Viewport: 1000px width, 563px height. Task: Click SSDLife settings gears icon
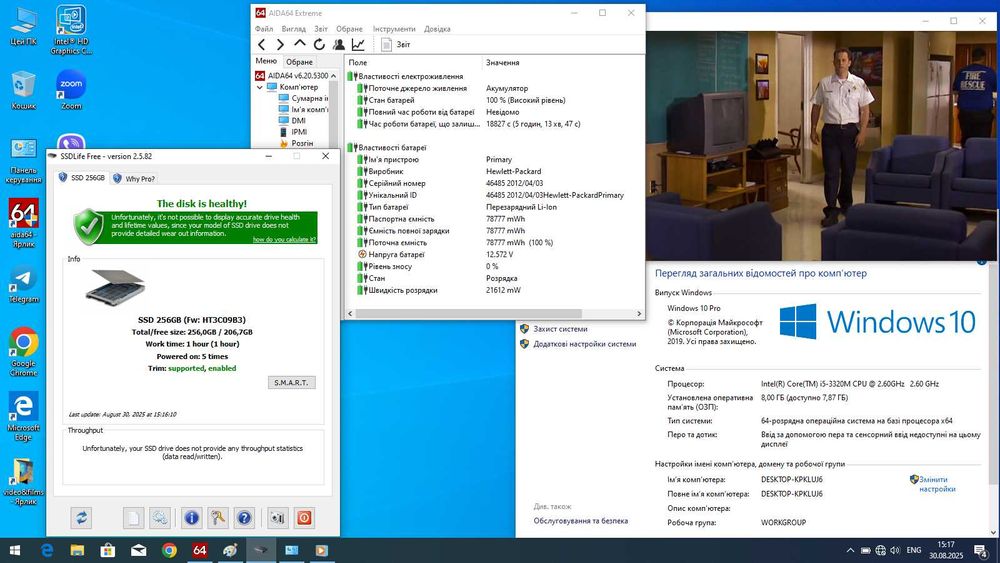pos(159,518)
